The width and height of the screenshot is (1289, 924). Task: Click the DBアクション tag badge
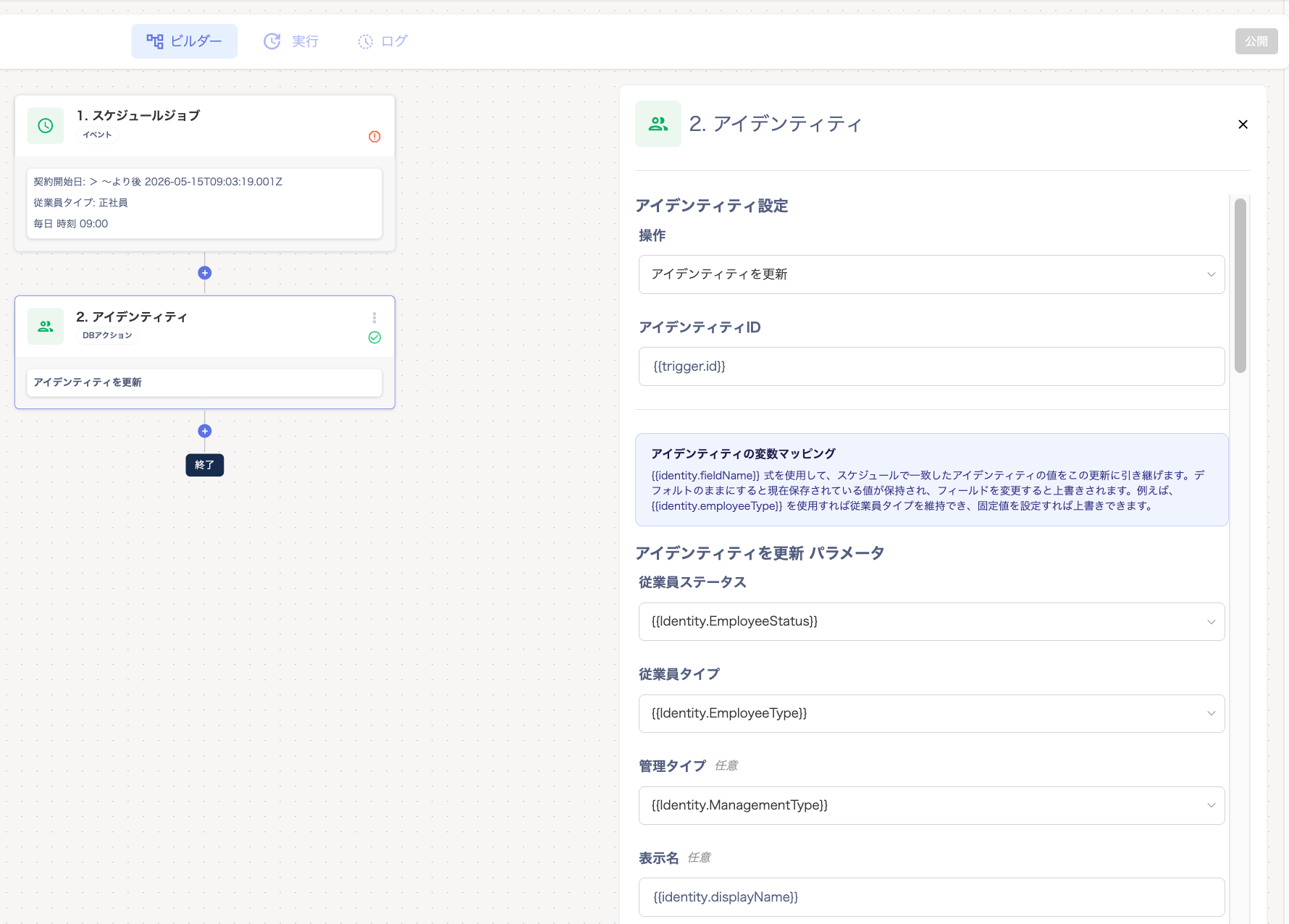pyautogui.click(x=107, y=335)
